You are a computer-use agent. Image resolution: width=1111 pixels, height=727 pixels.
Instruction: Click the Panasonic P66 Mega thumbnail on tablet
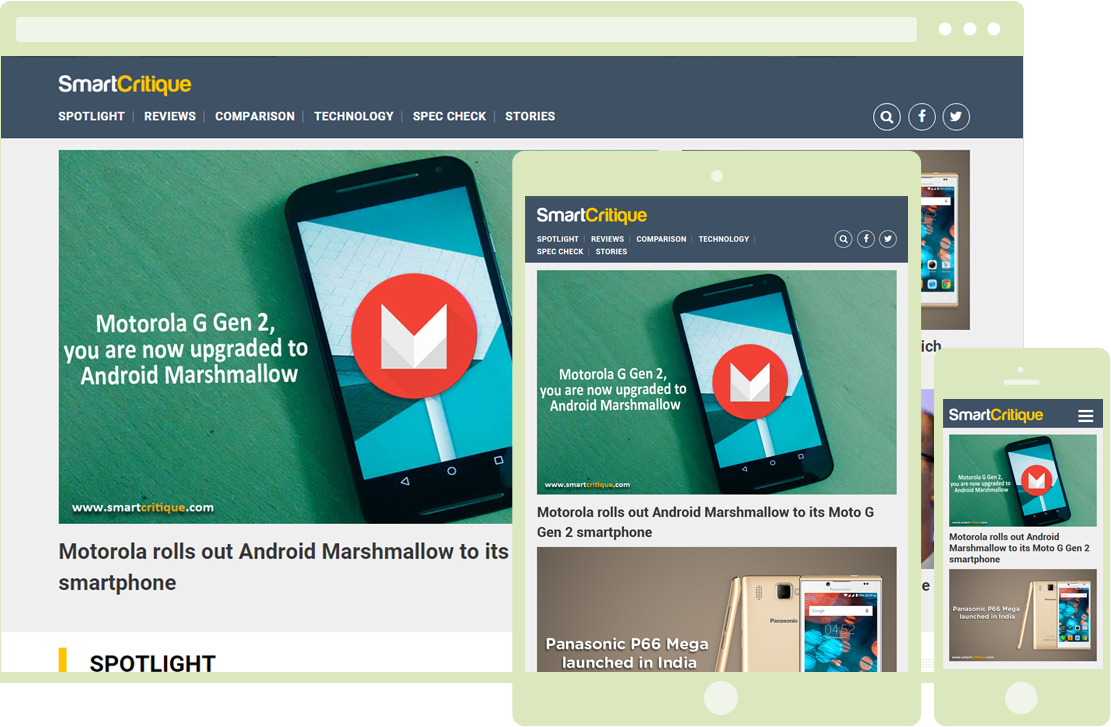[x=716, y=610]
